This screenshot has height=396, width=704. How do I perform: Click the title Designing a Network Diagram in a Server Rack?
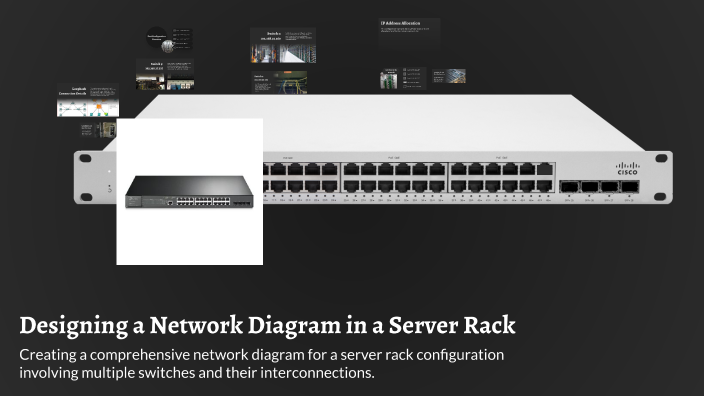click(267, 325)
